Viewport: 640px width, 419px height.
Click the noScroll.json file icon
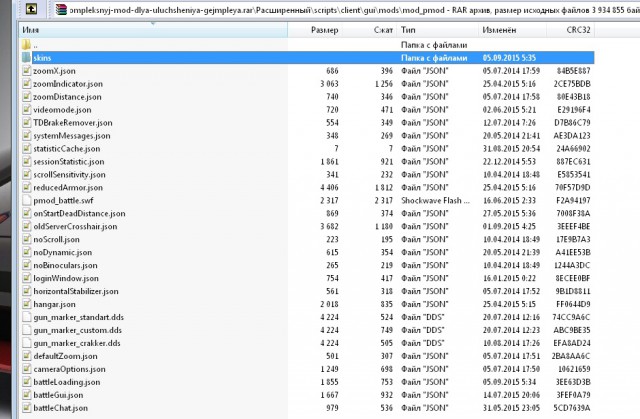(x=27, y=239)
